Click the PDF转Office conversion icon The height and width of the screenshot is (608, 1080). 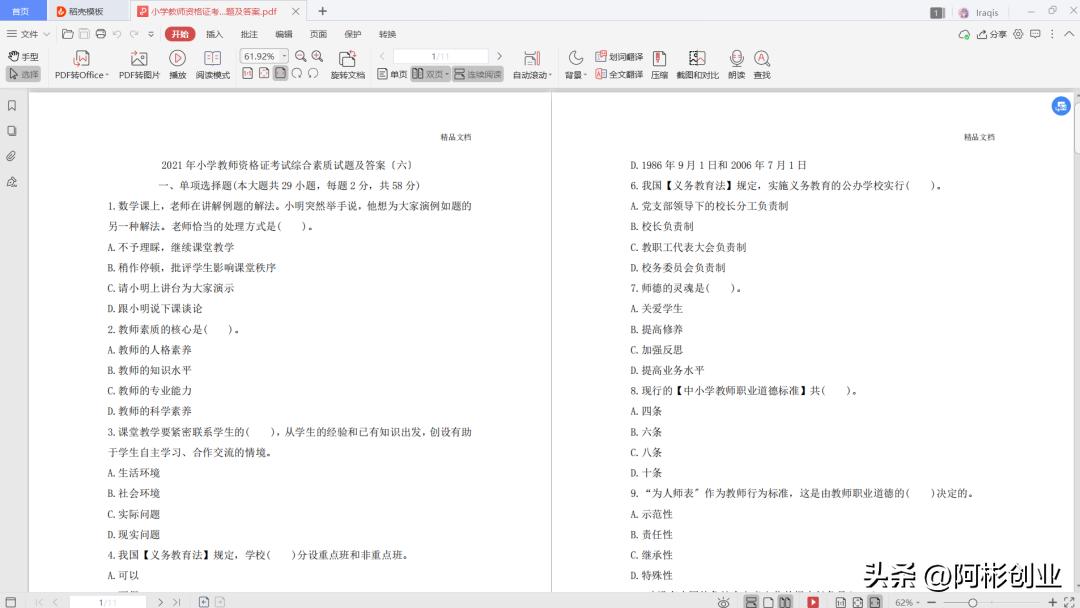pyautogui.click(x=81, y=59)
